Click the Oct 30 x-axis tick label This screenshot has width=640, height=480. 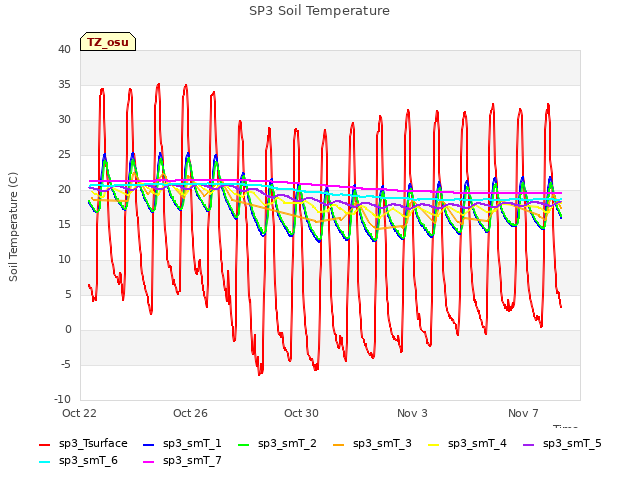click(301, 413)
